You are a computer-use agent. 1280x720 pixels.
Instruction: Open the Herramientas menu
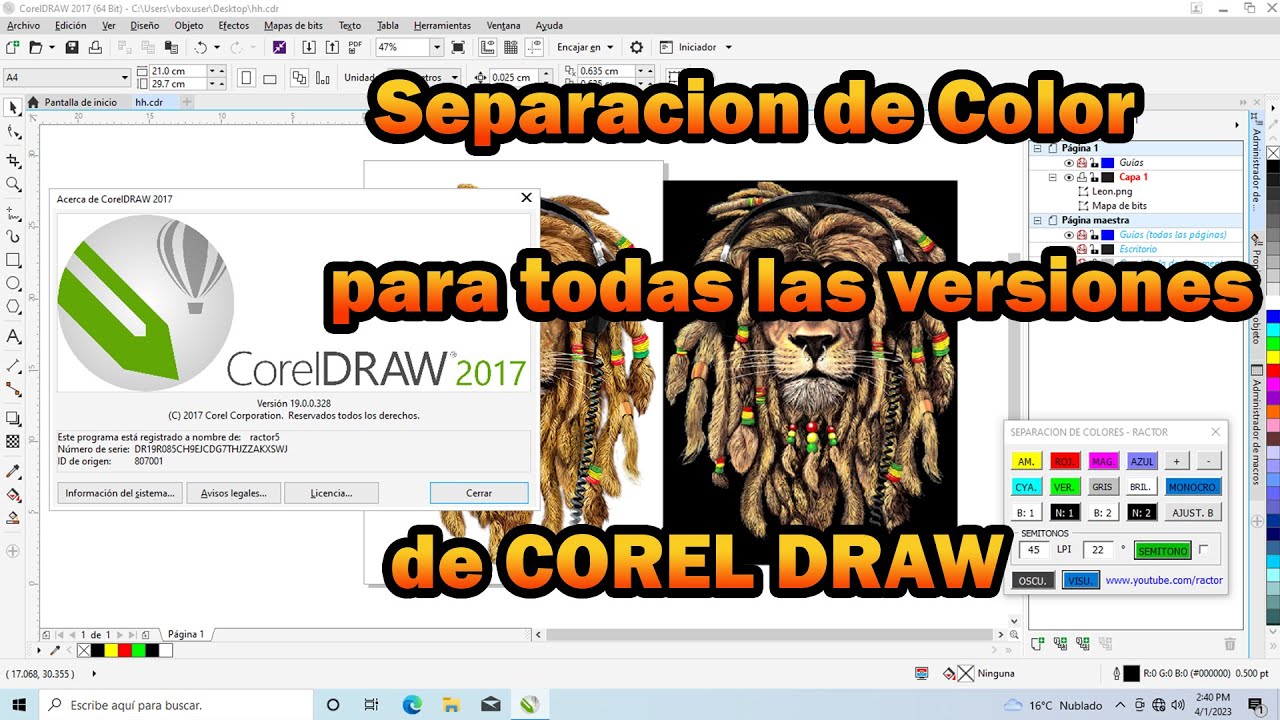[442, 25]
